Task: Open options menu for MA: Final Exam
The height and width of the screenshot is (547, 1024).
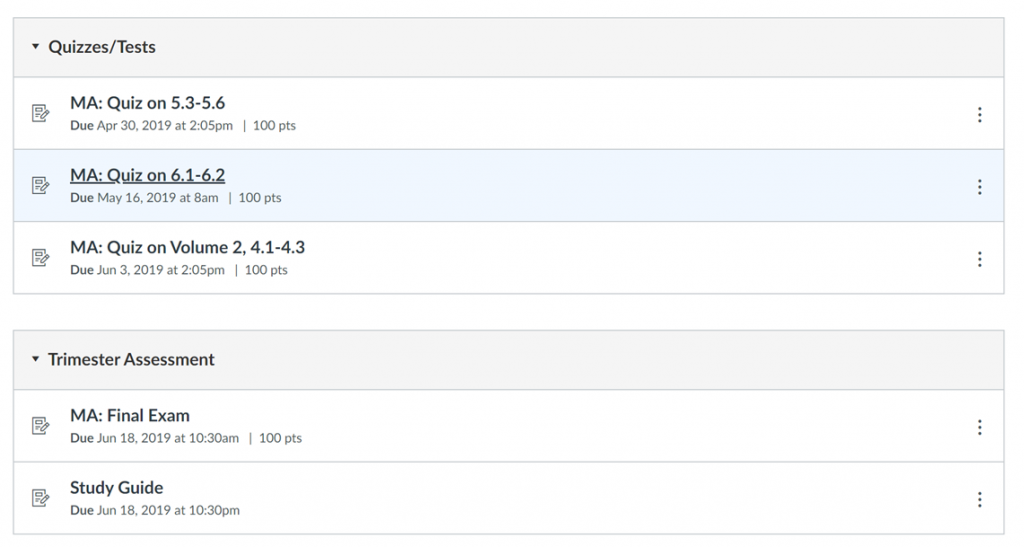Action: (x=979, y=428)
